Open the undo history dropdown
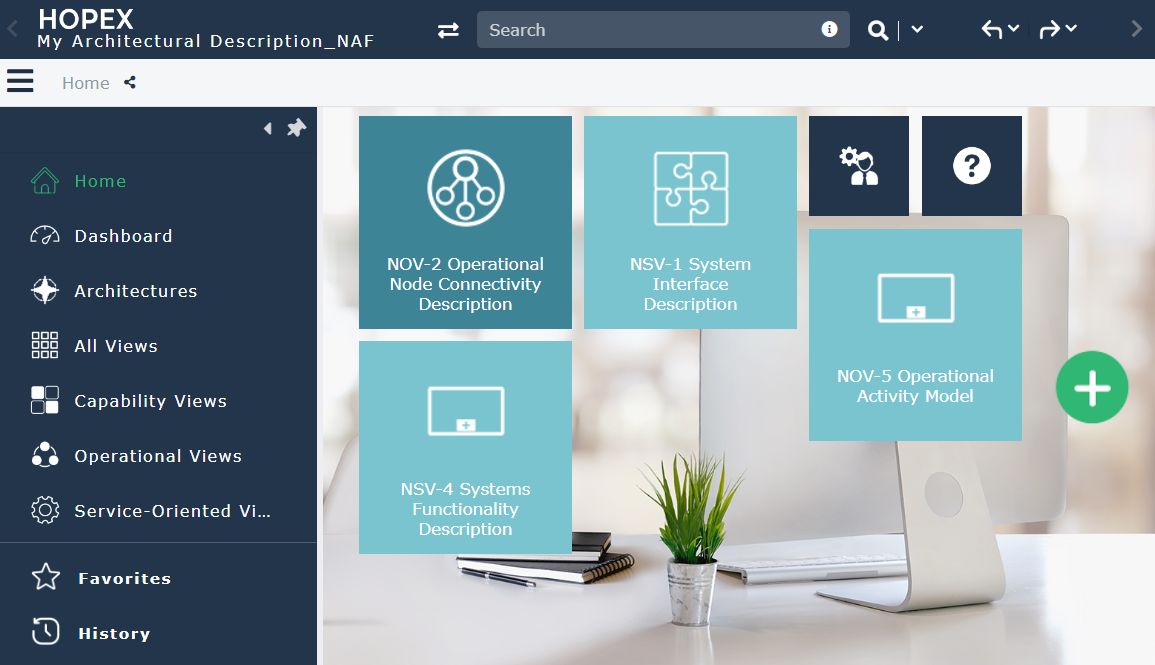 1013,29
